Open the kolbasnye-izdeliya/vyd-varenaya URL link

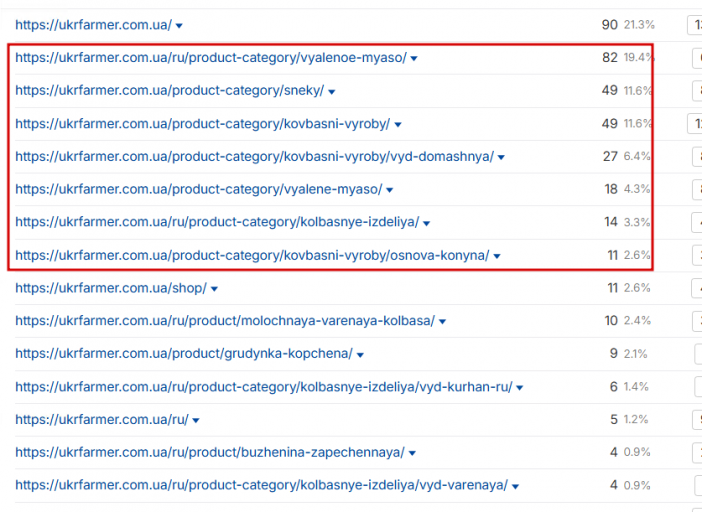tap(261, 486)
